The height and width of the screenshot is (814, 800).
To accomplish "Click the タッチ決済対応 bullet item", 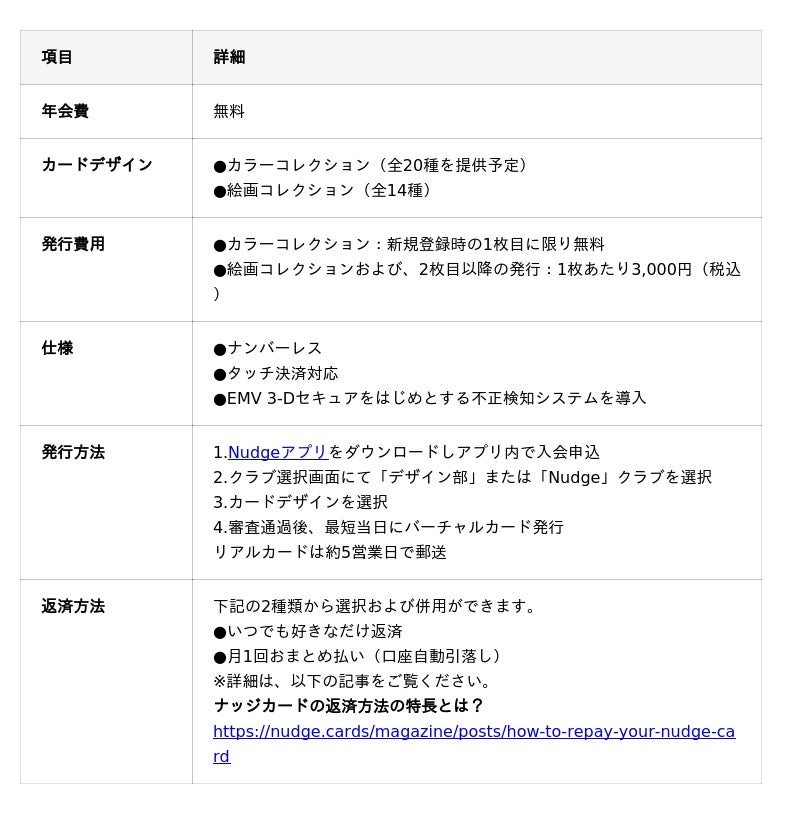I will 276,374.
